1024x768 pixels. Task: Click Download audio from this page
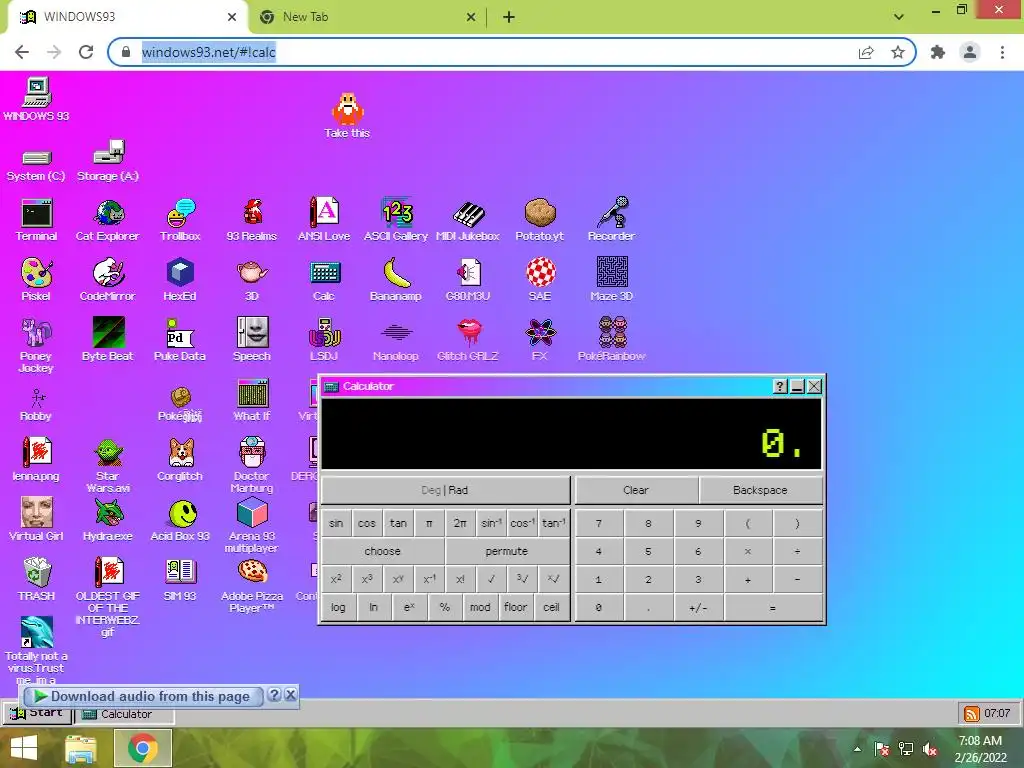[142, 696]
